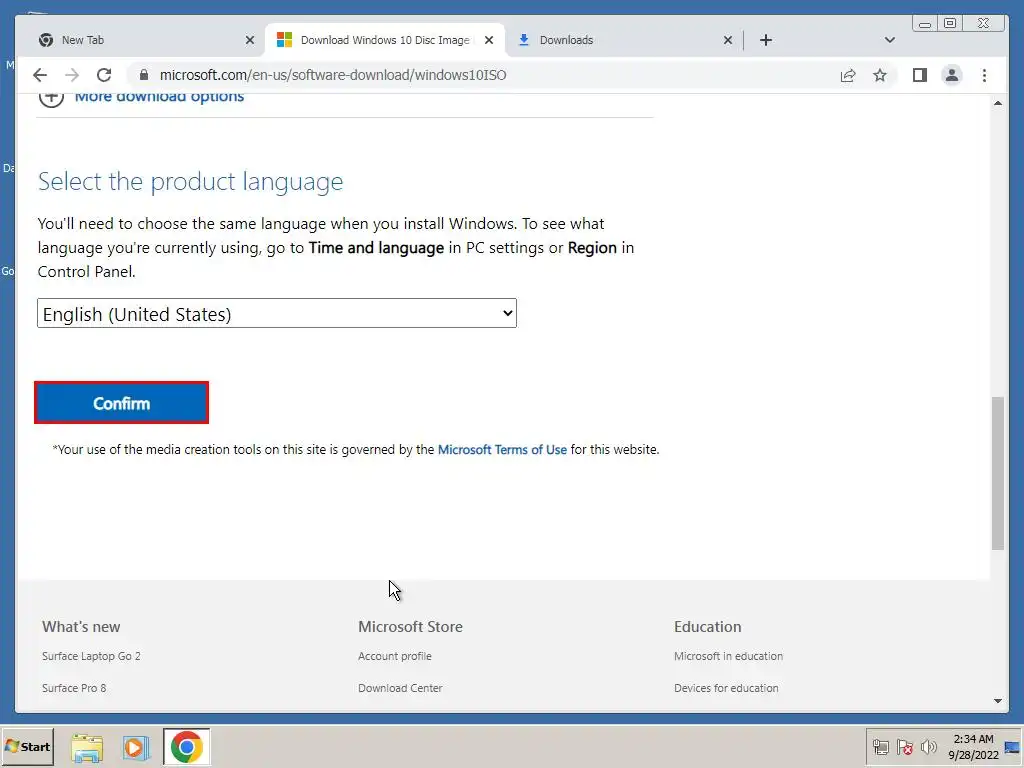The image size is (1024, 768).
Task: Close the Downloads tab
Action: pyautogui.click(x=728, y=40)
